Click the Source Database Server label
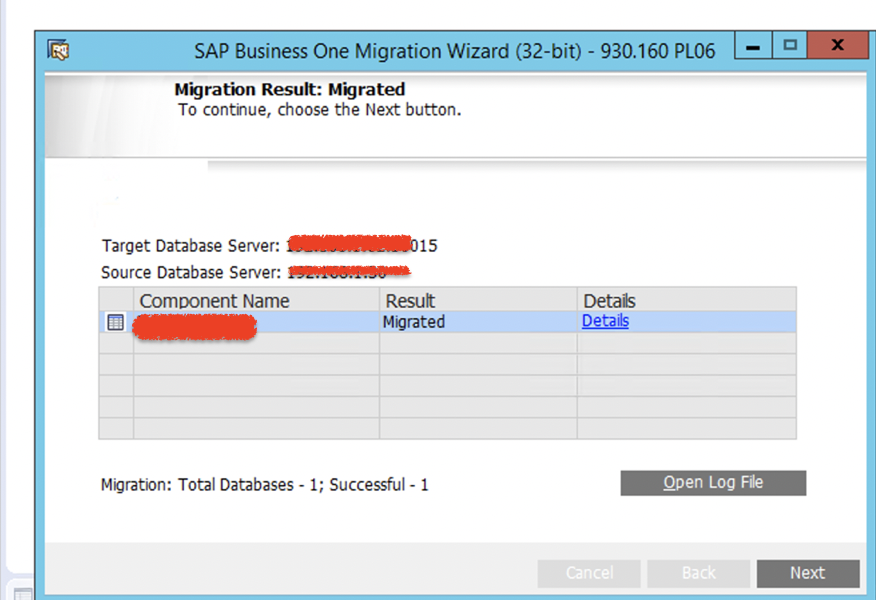876x600 pixels. coord(192,273)
